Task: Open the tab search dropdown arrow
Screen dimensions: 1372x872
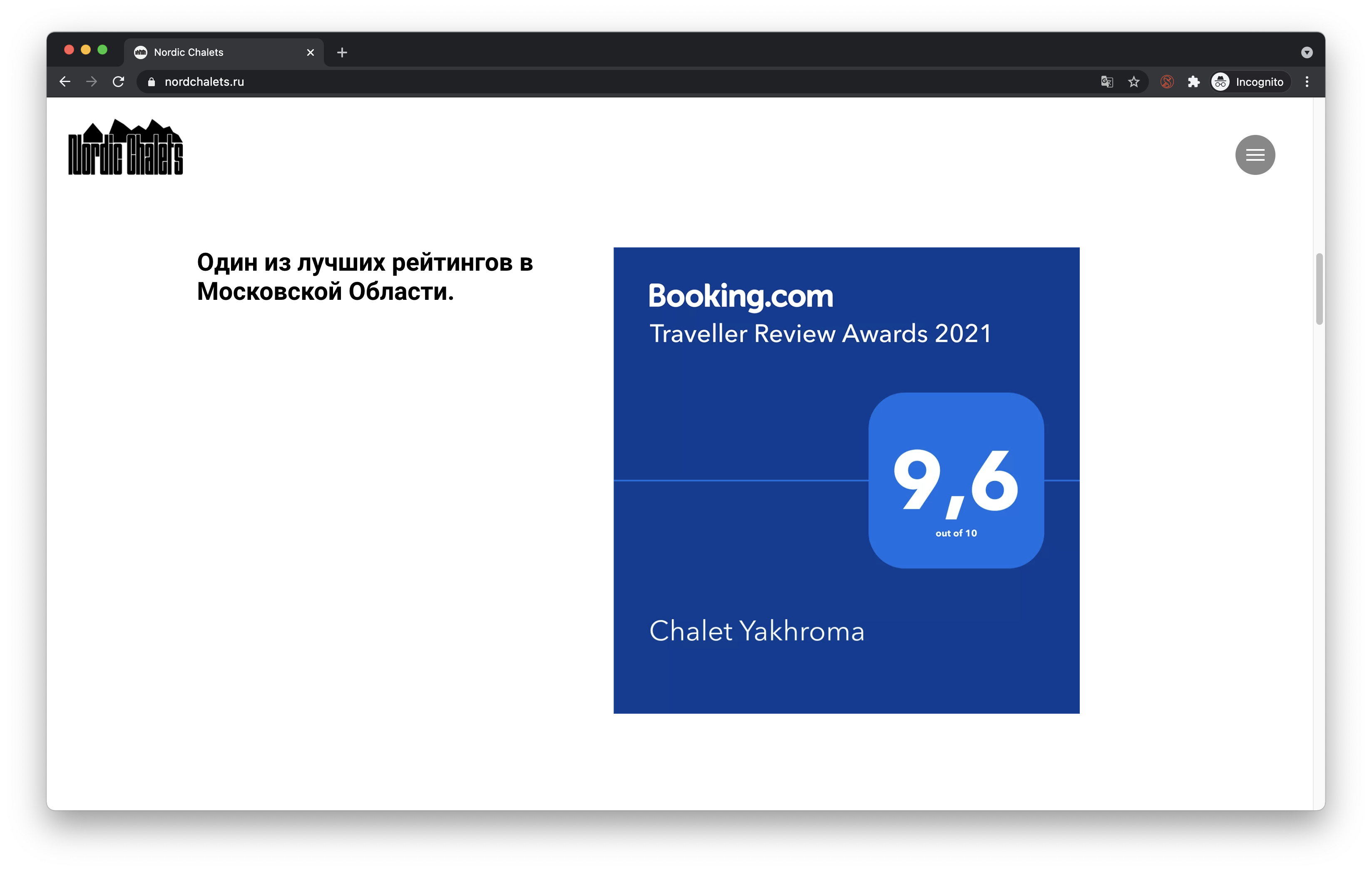Action: pos(1307,52)
